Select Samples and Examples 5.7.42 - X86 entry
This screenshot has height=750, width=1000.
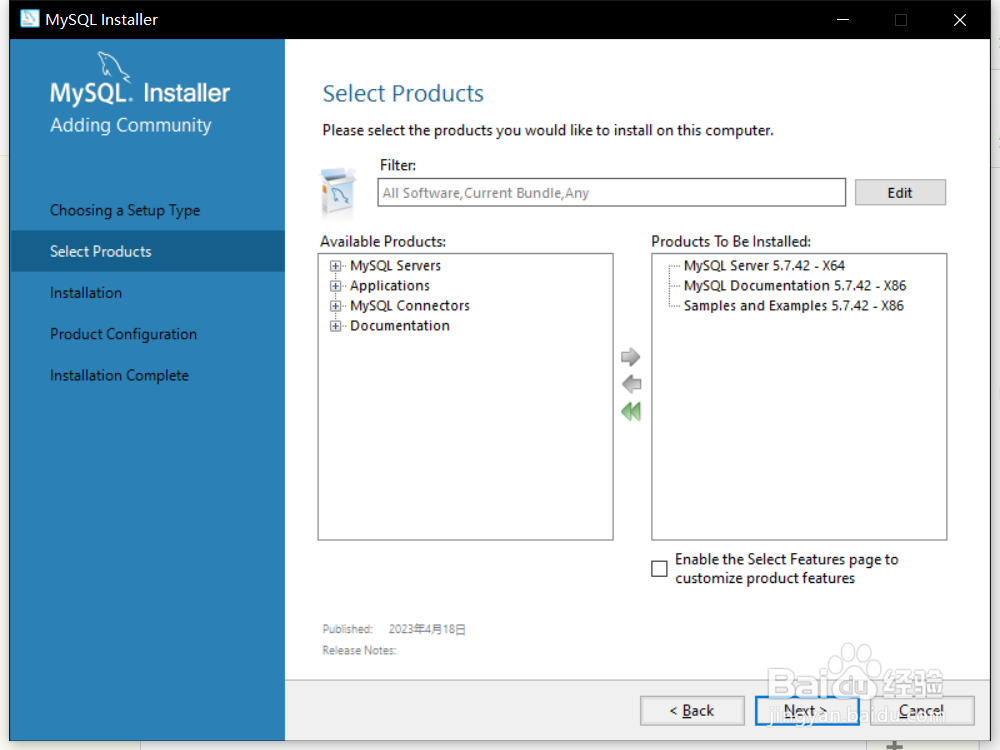click(793, 306)
